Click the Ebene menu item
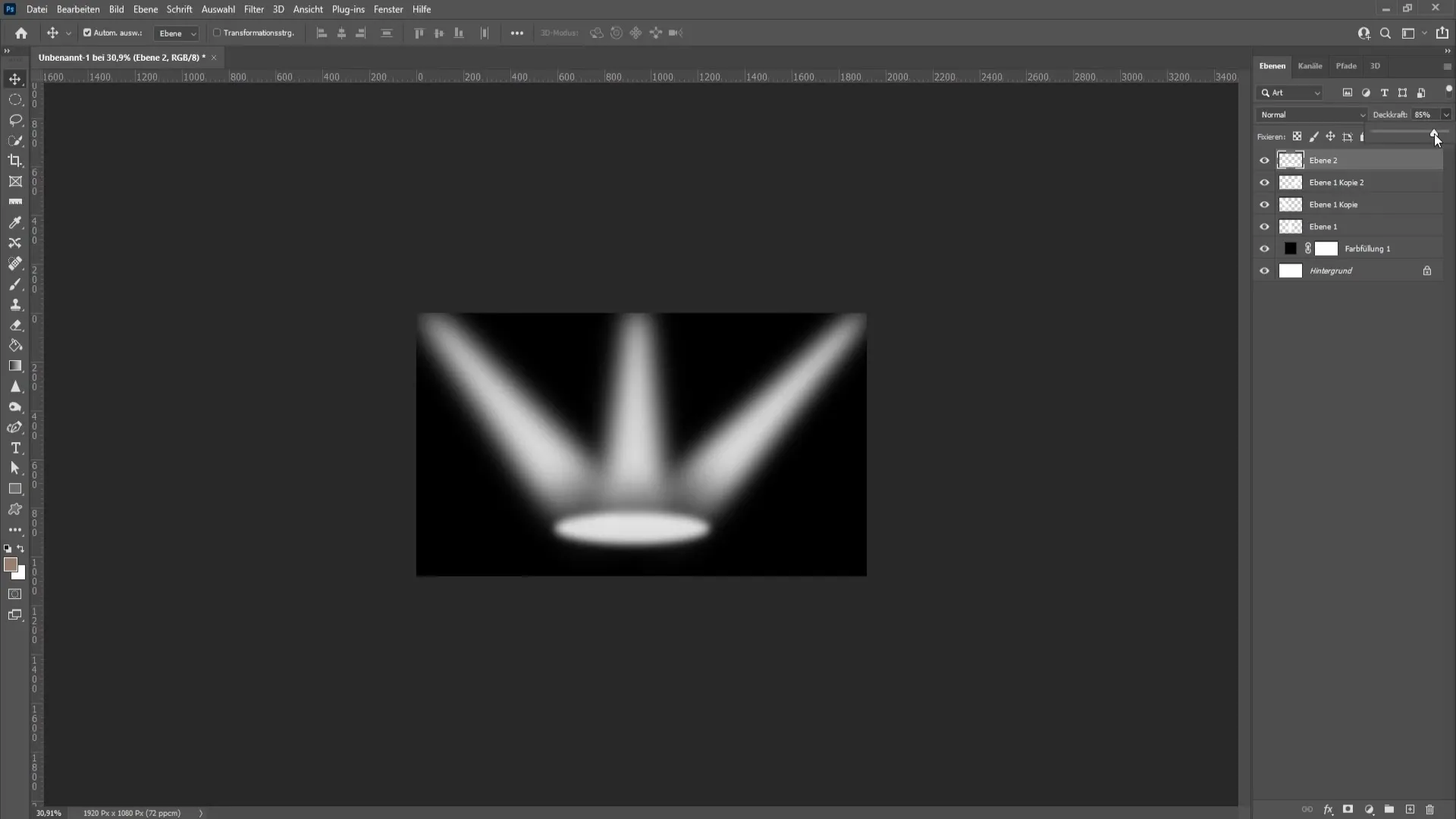The image size is (1456, 819). tap(145, 9)
